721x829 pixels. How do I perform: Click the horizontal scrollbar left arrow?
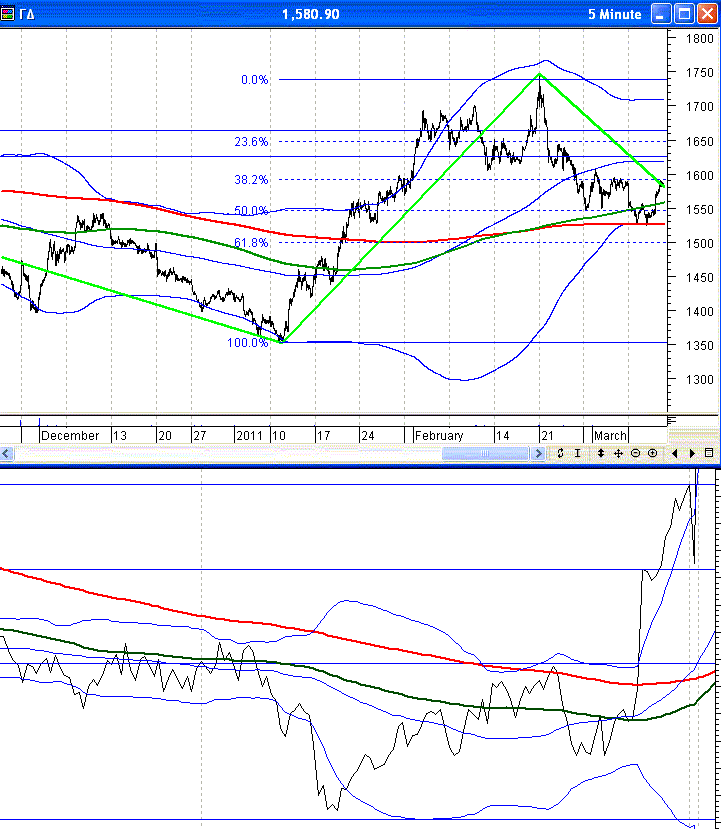click(x=7, y=454)
